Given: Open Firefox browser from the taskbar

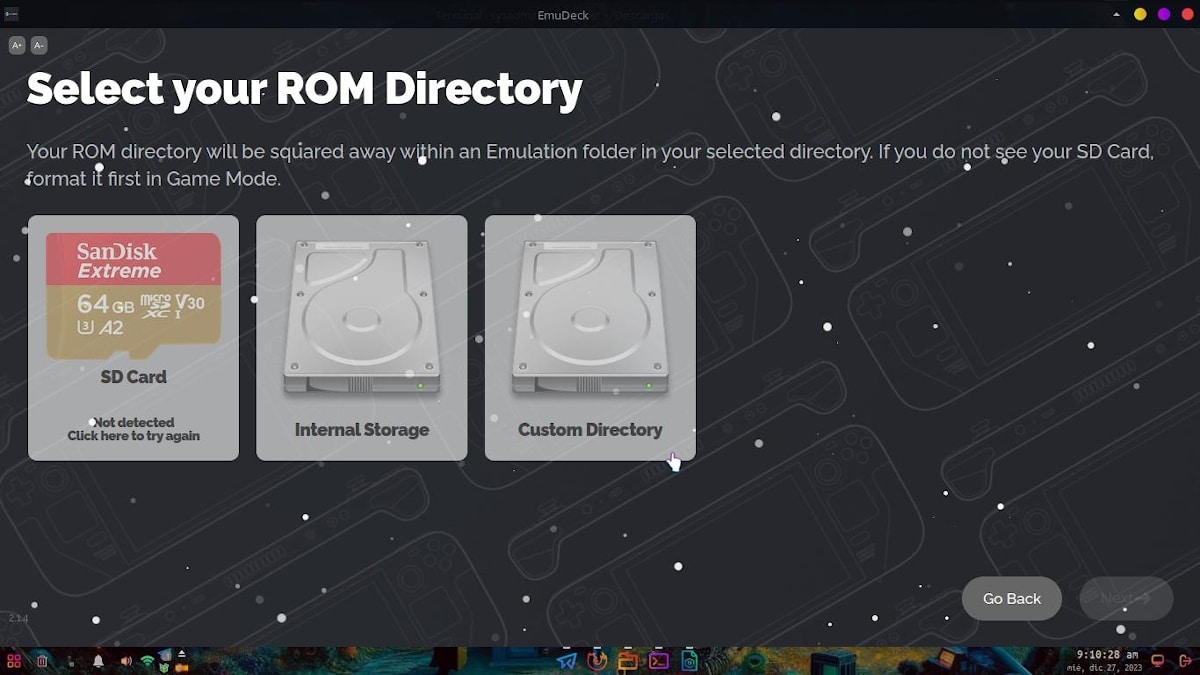Looking at the screenshot, I should [x=598, y=661].
